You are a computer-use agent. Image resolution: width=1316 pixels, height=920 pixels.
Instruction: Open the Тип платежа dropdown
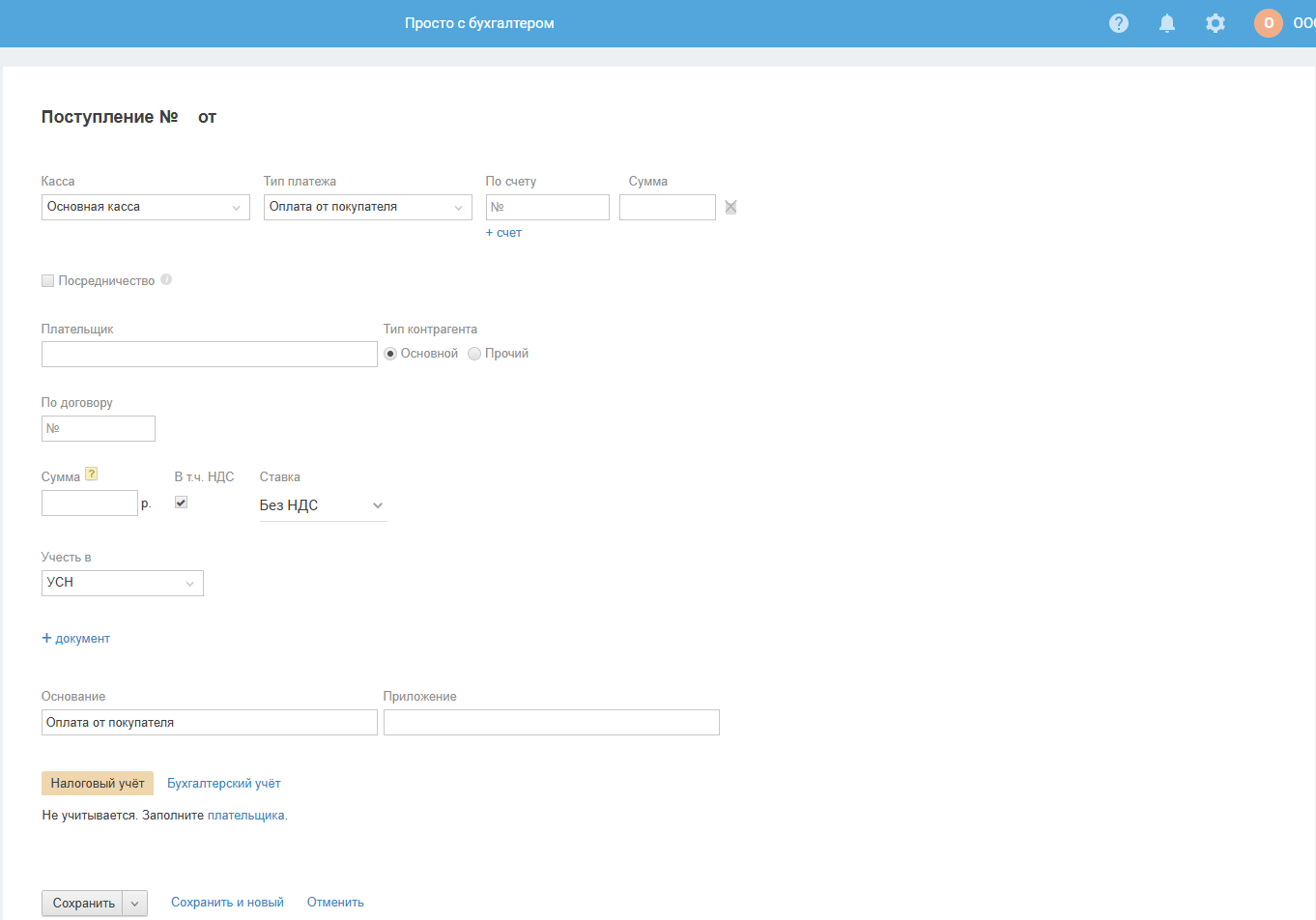click(x=368, y=207)
